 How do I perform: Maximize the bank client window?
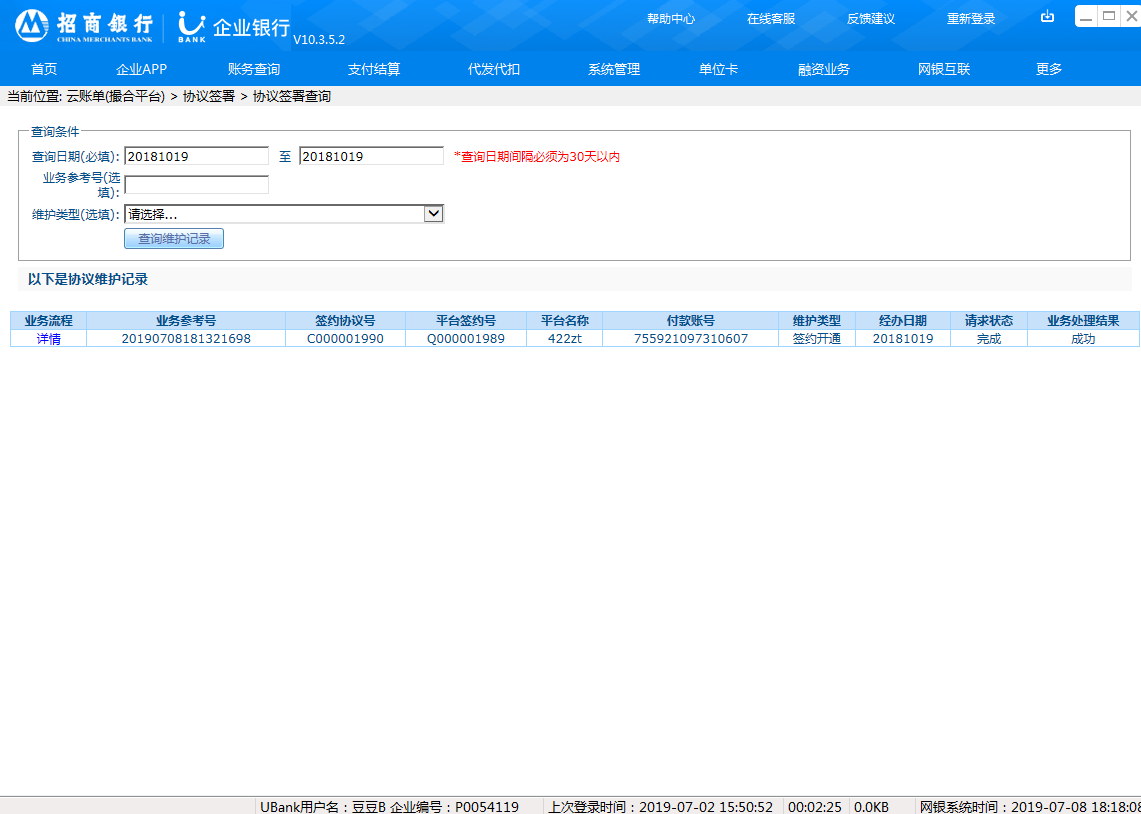click(1108, 16)
